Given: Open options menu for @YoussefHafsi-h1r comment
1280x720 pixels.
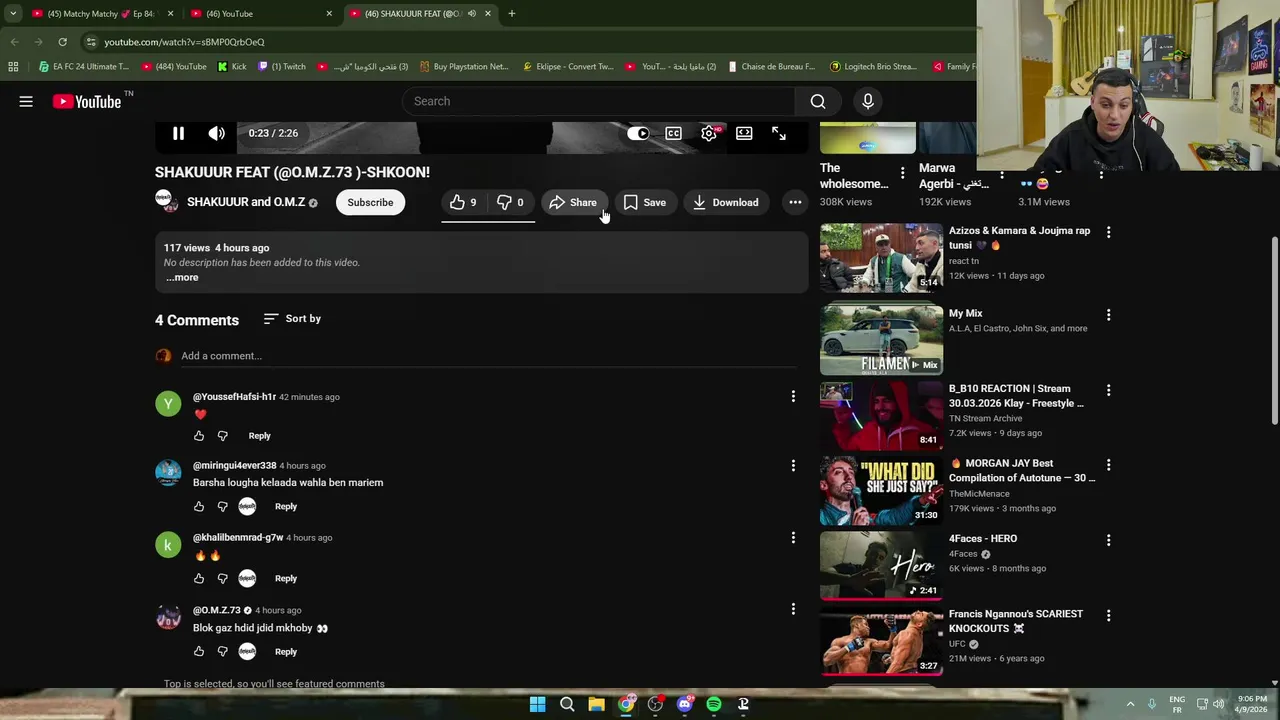Looking at the screenshot, I should [x=793, y=397].
